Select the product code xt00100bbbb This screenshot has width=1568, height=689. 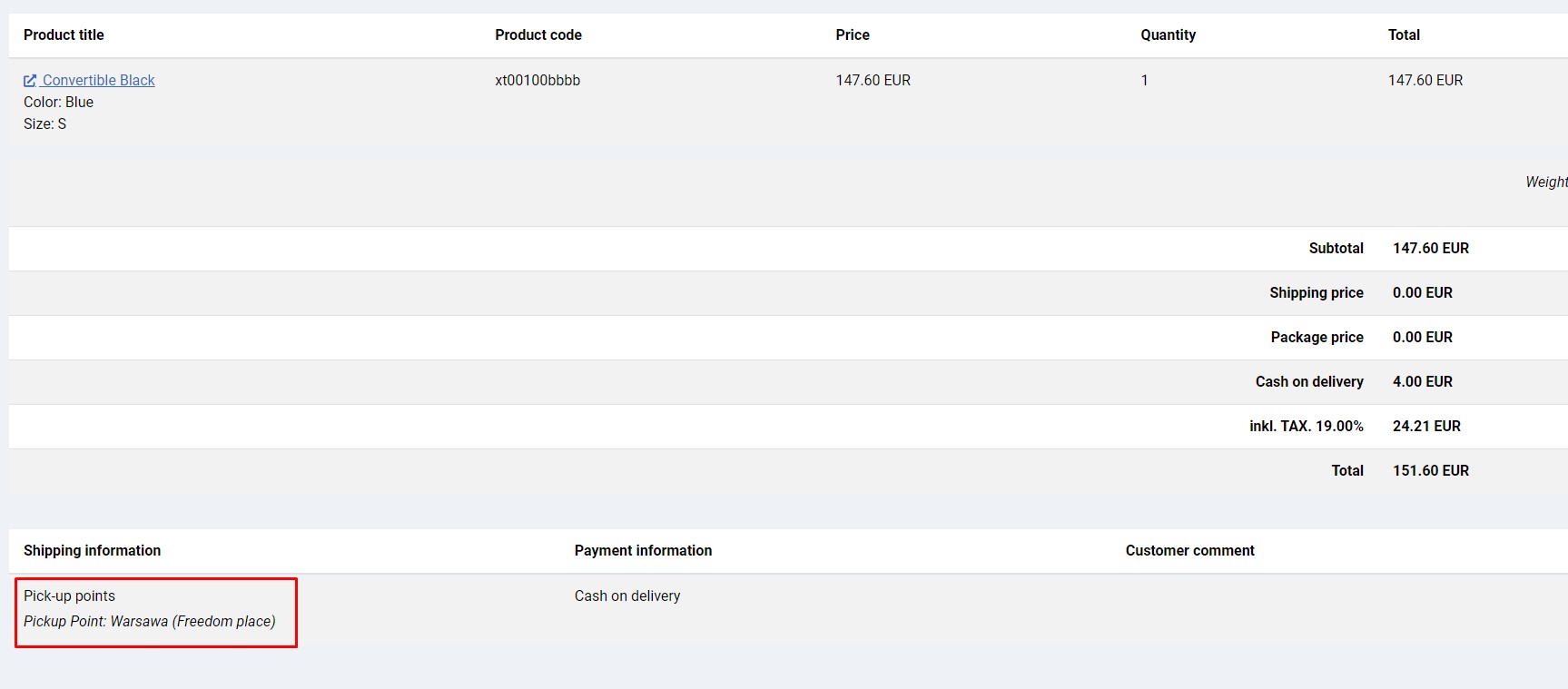click(x=537, y=81)
